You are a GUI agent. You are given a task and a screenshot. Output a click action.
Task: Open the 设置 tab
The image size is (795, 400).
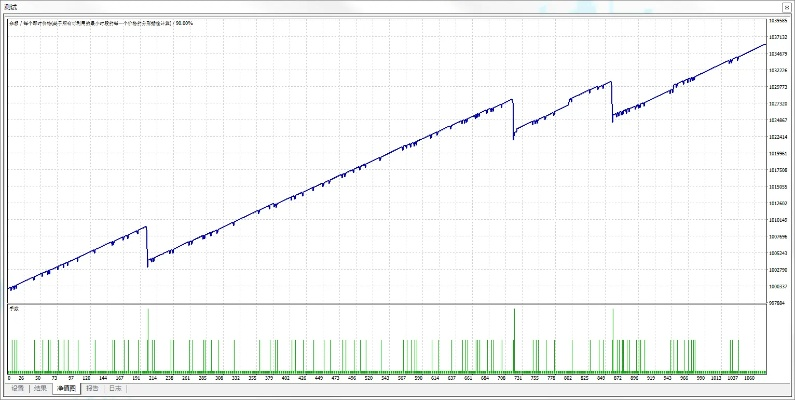(17, 388)
